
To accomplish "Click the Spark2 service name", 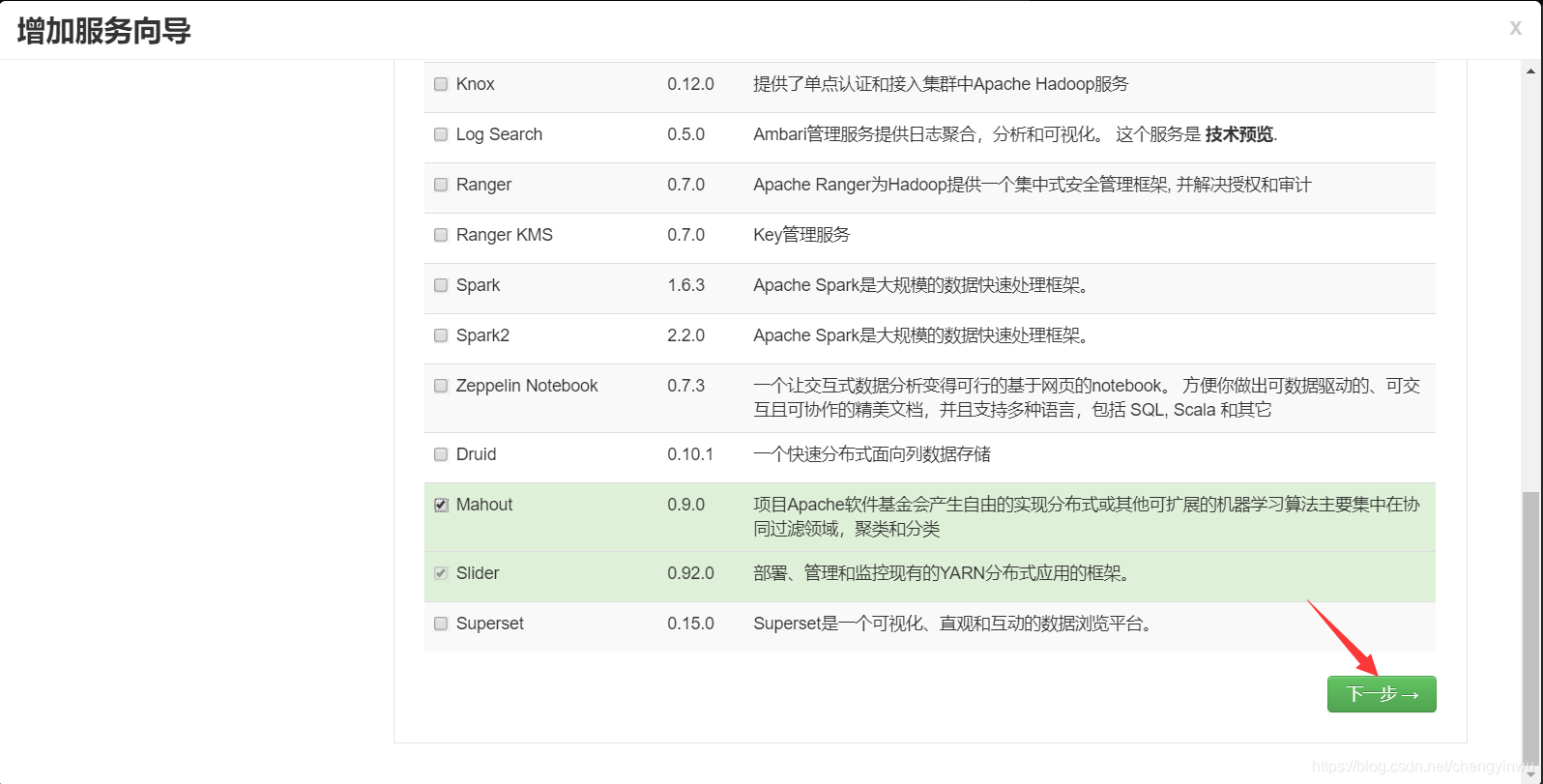I will coord(482,335).
